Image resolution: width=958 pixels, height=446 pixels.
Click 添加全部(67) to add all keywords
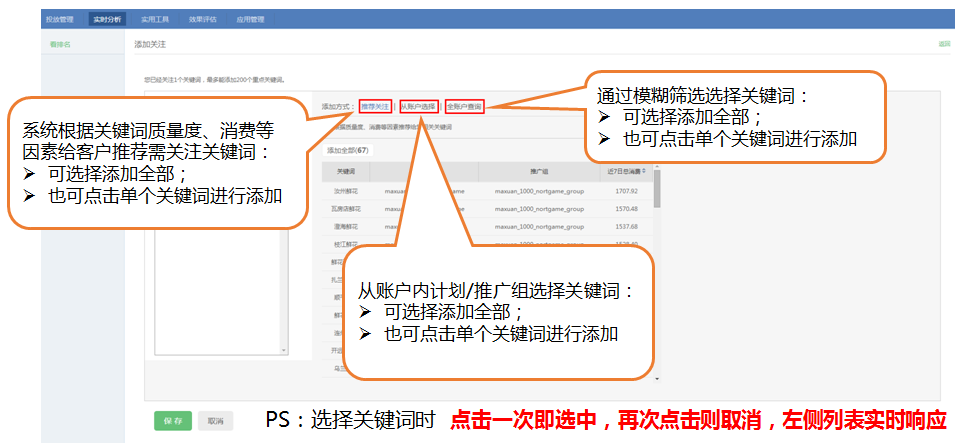(348, 151)
